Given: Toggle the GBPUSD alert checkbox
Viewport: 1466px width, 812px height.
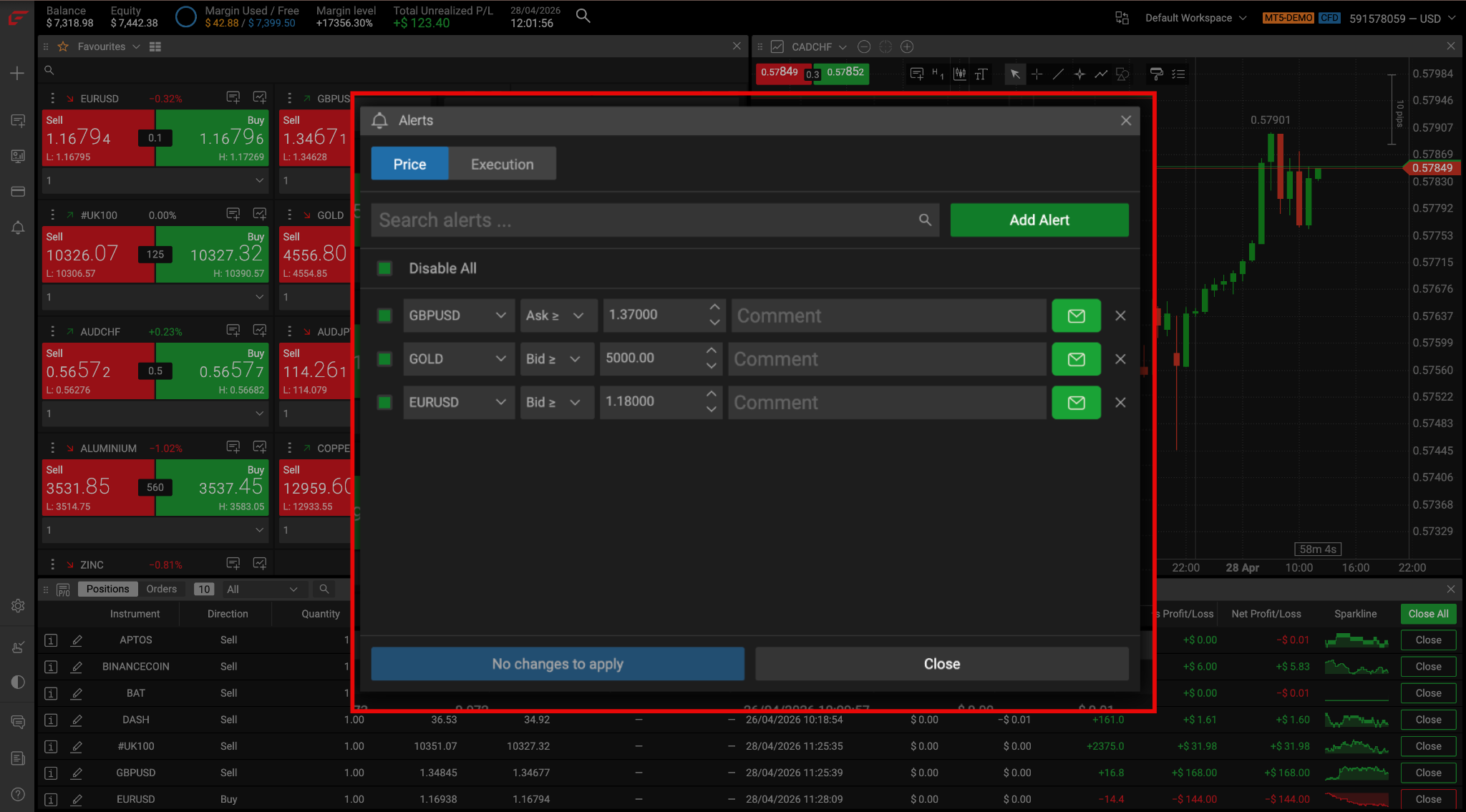Looking at the screenshot, I should 385,315.
